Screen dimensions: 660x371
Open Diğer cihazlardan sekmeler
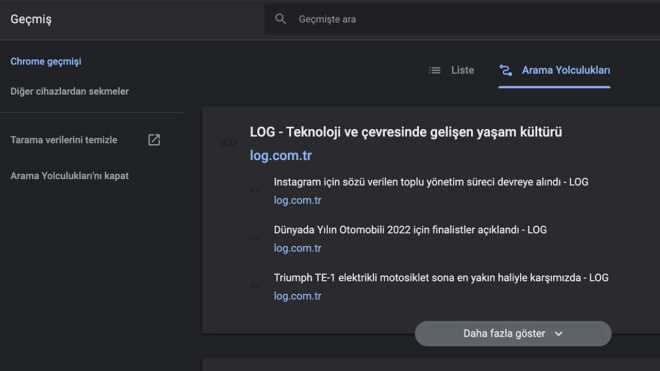[x=69, y=91]
